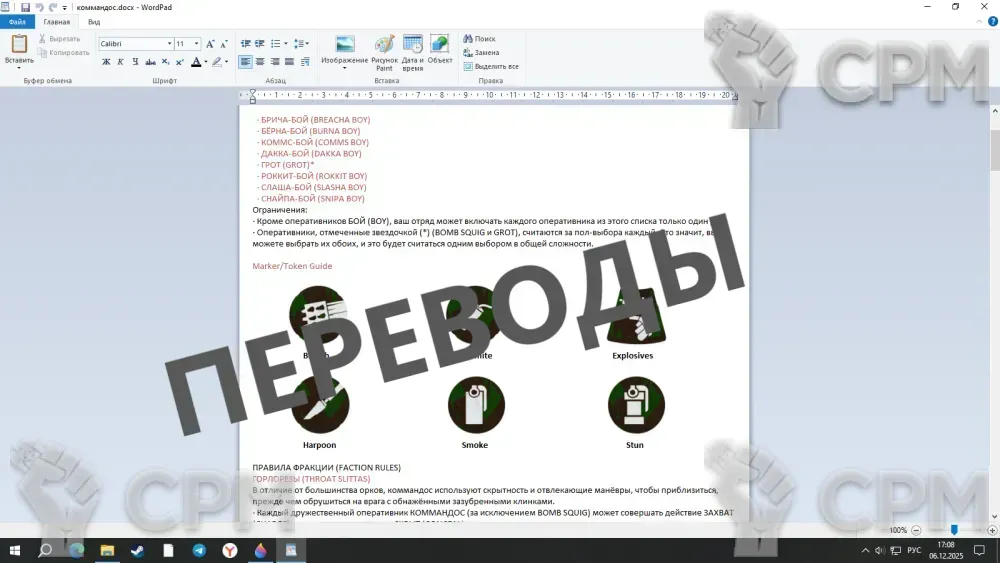Switch to the Вид tab
The height and width of the screenshot is (563, 1000).
[93, 21]
